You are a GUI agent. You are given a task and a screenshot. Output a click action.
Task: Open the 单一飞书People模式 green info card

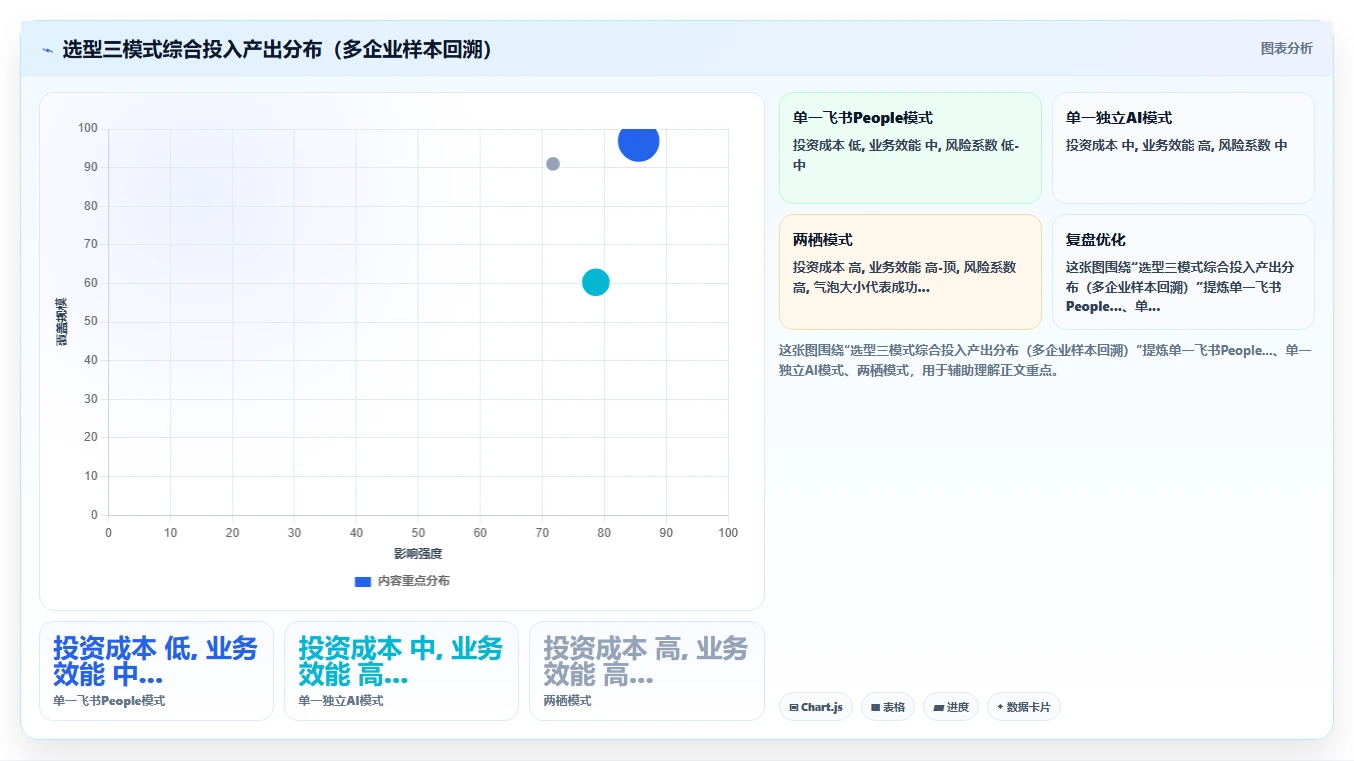[x=910, y=148]
